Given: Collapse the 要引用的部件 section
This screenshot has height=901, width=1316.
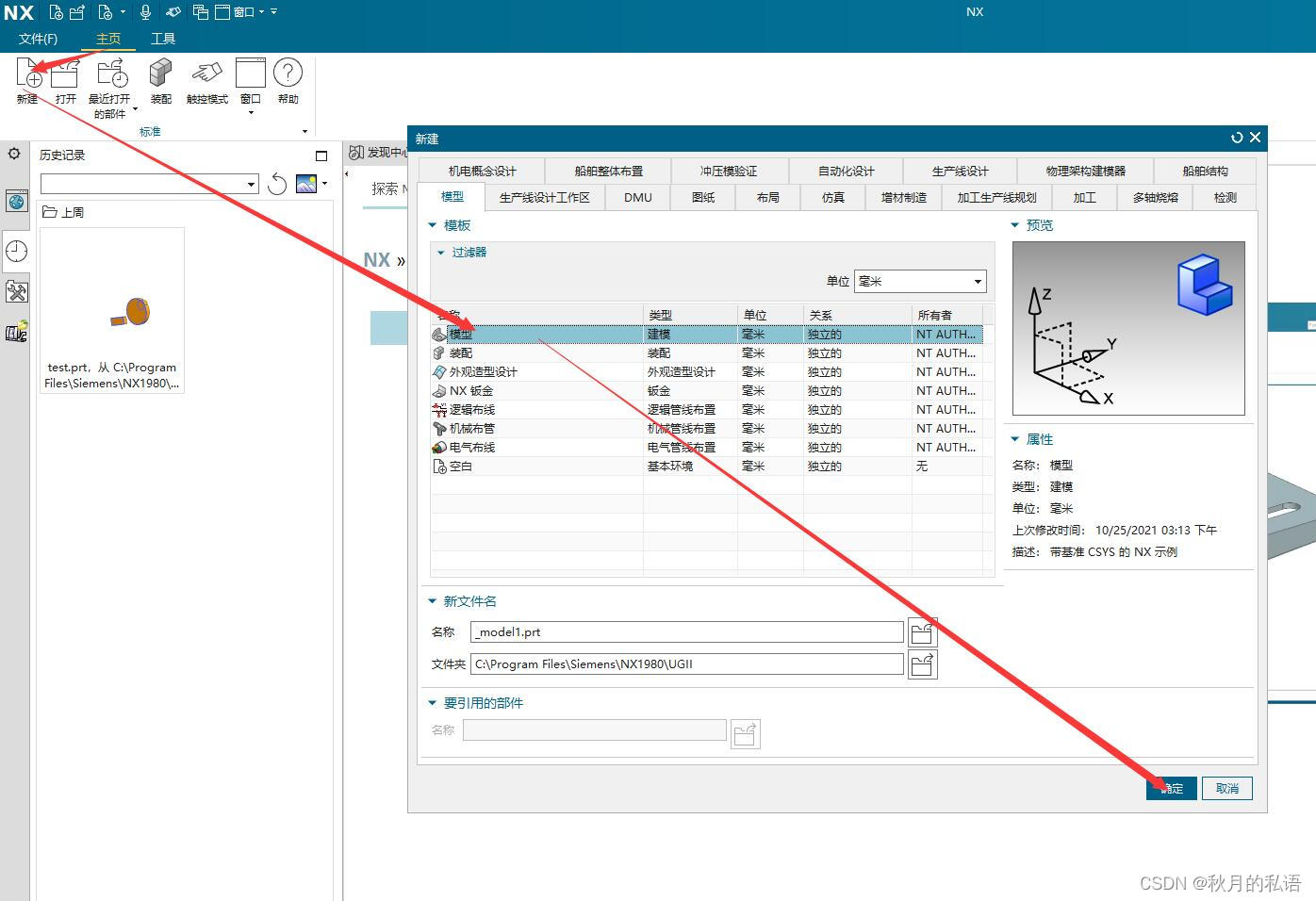Looking at the screenshot, I should [x=433, y=703].
